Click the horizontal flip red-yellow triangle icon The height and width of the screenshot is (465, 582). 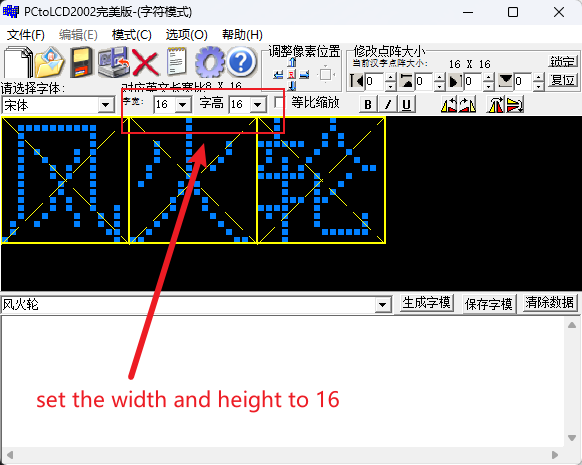[496, 104]
